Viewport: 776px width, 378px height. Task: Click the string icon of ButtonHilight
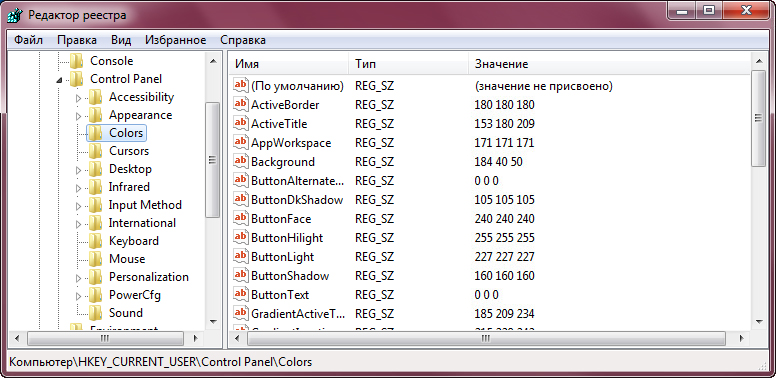241,237
